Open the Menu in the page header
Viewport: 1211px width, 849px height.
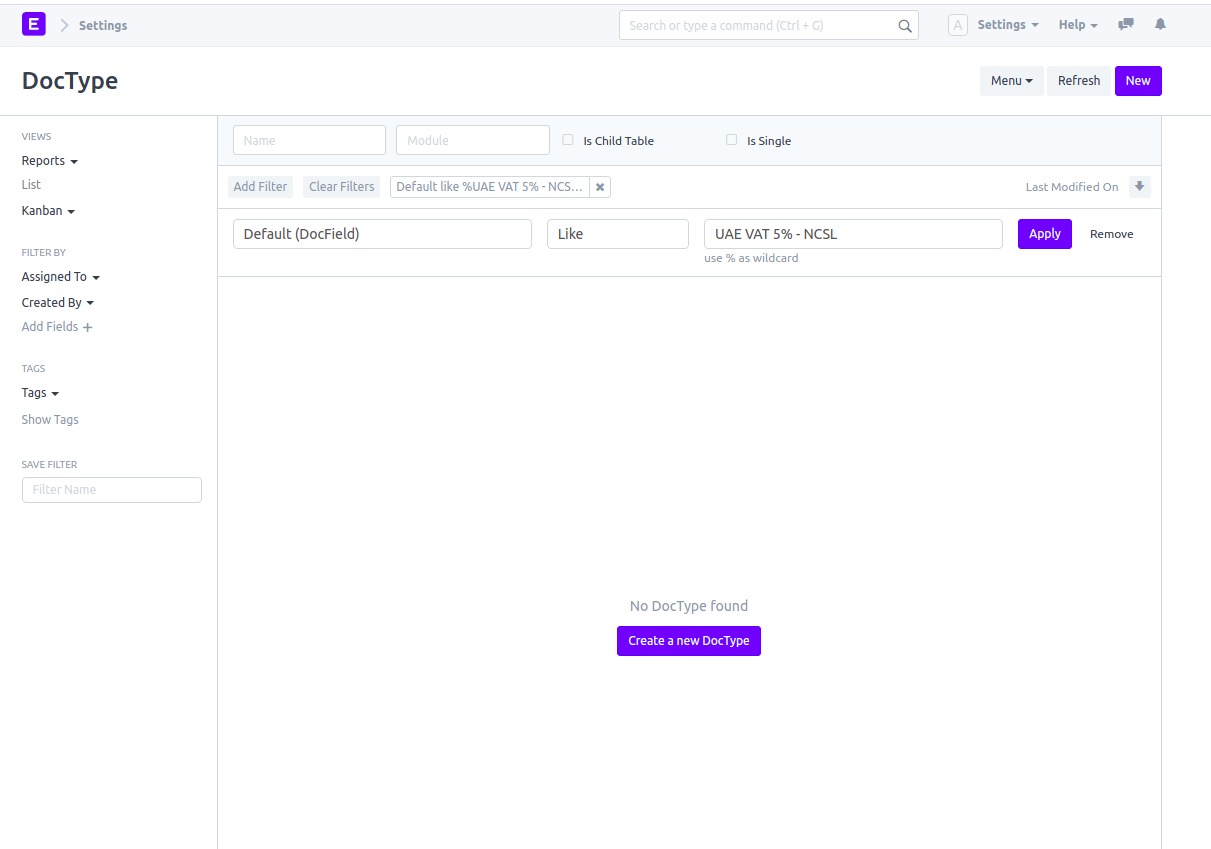(x=1011, y=80)
